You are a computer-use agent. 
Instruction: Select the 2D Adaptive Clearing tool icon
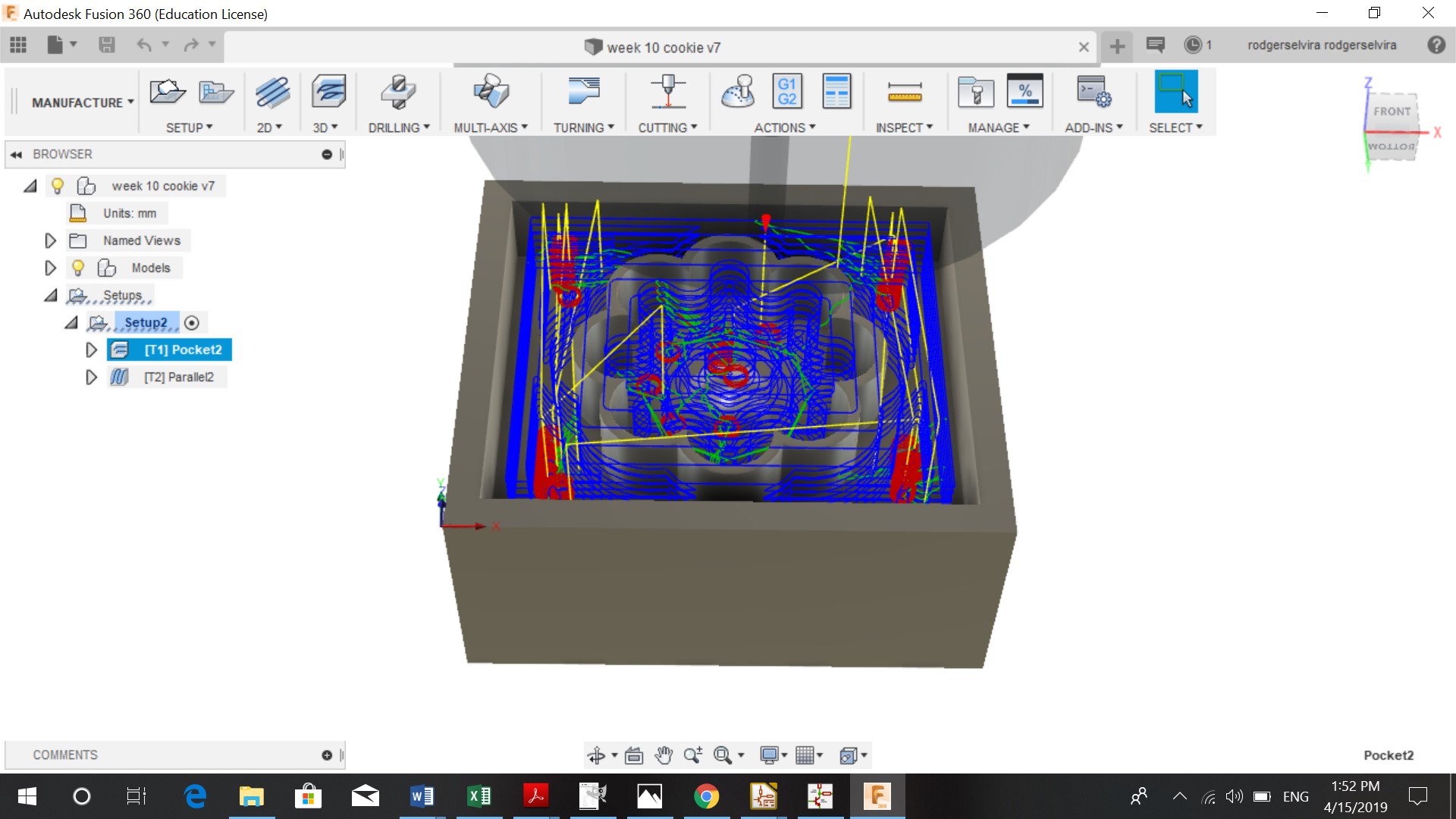[271, 93]
